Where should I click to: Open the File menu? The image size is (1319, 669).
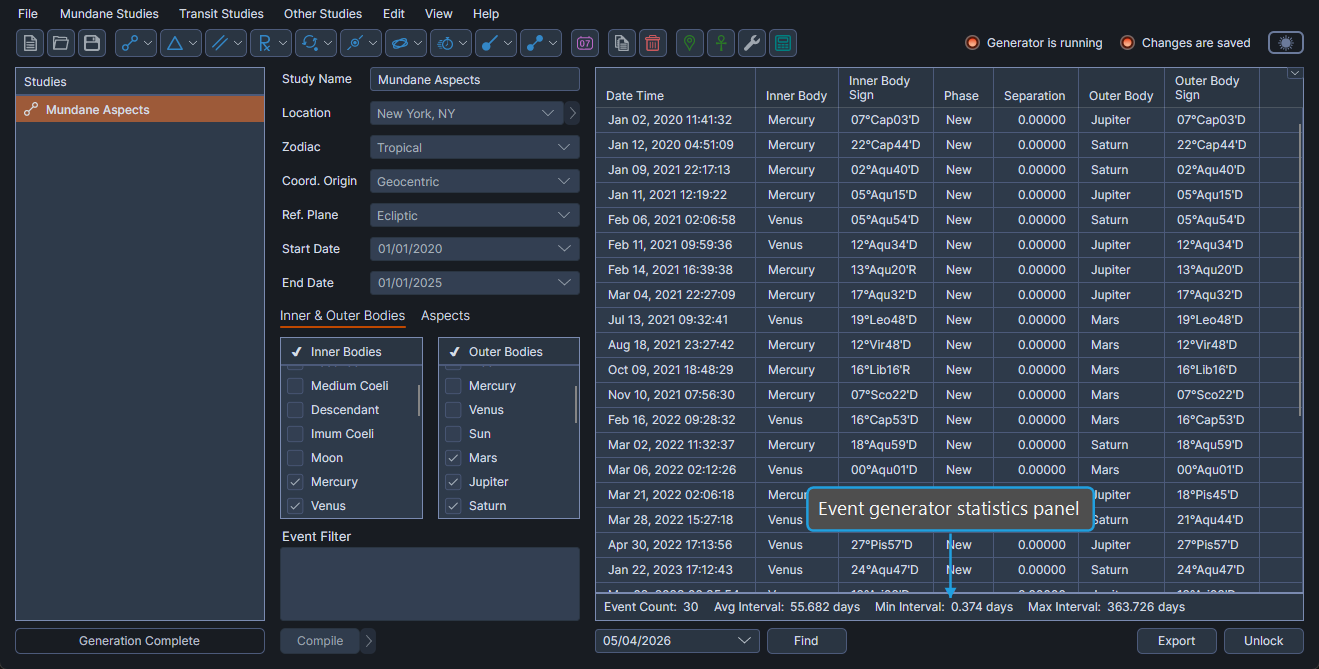coord(28,14)
